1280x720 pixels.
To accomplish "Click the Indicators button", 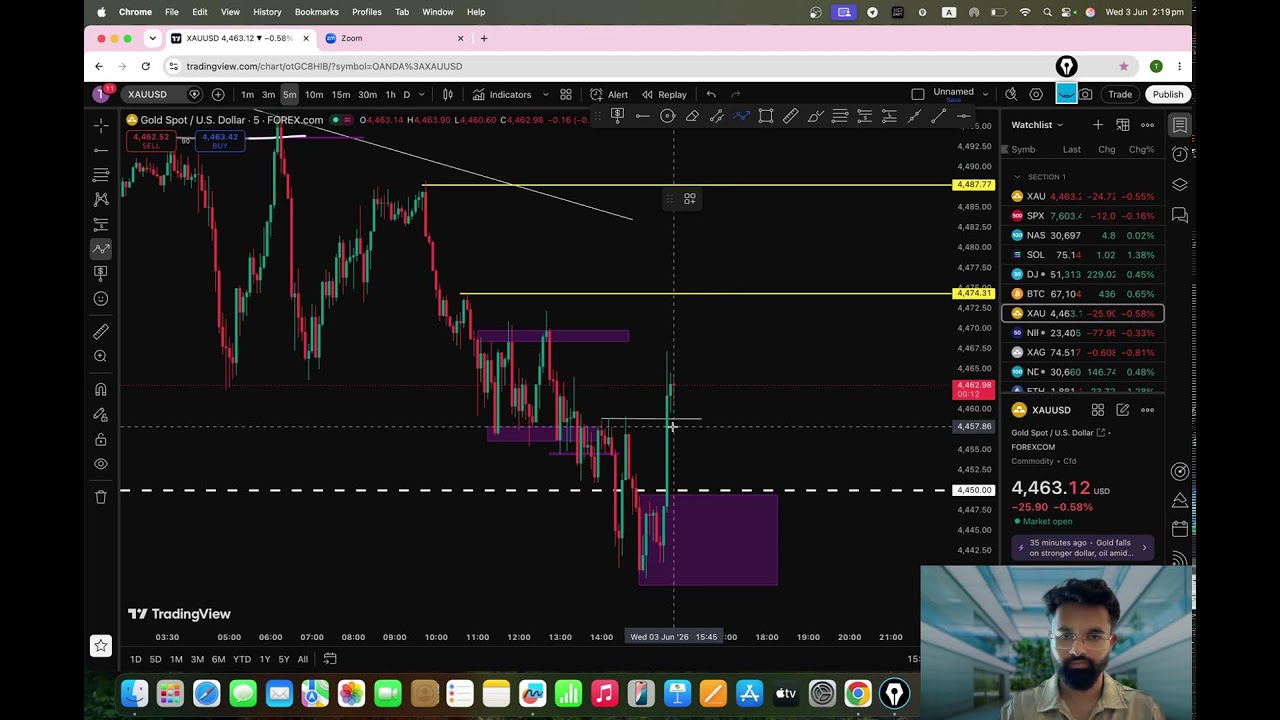I will [x=502, y=94].
